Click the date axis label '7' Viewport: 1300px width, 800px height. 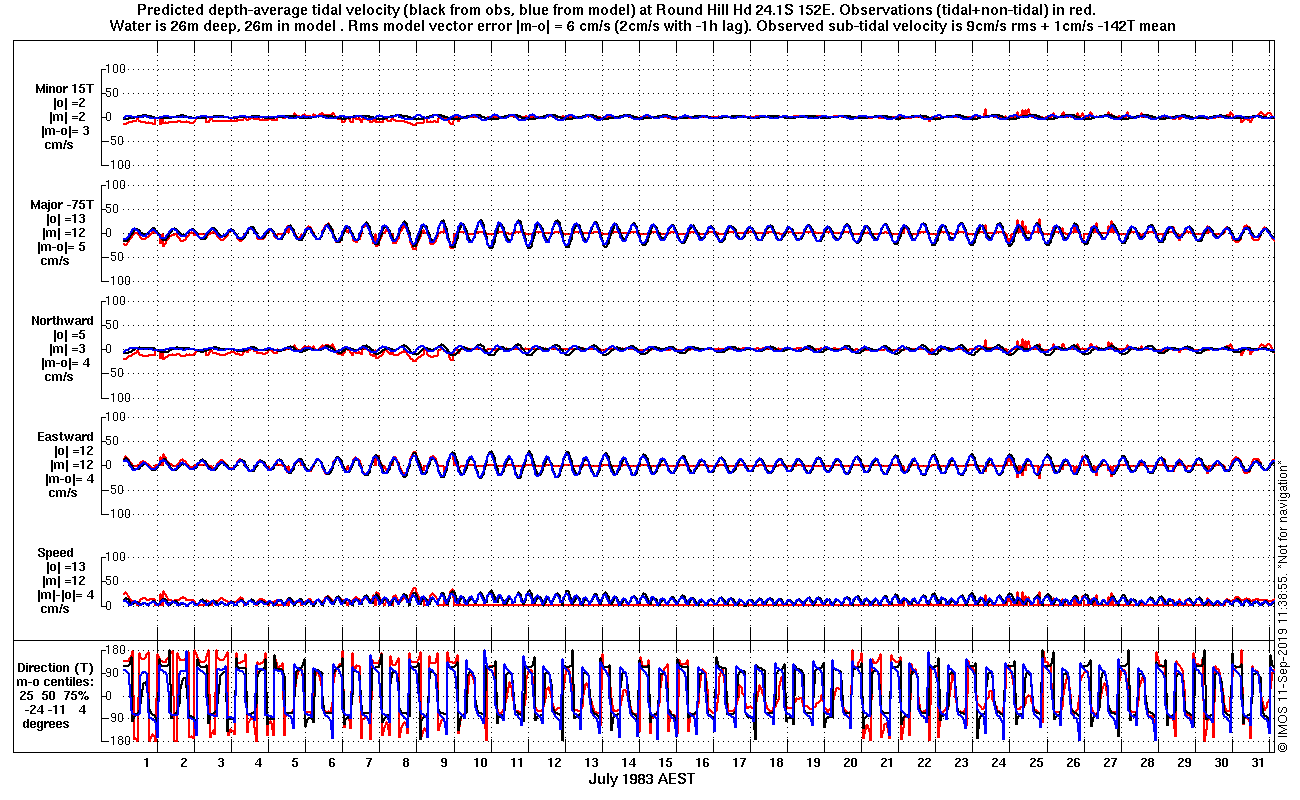click(369, 762)
